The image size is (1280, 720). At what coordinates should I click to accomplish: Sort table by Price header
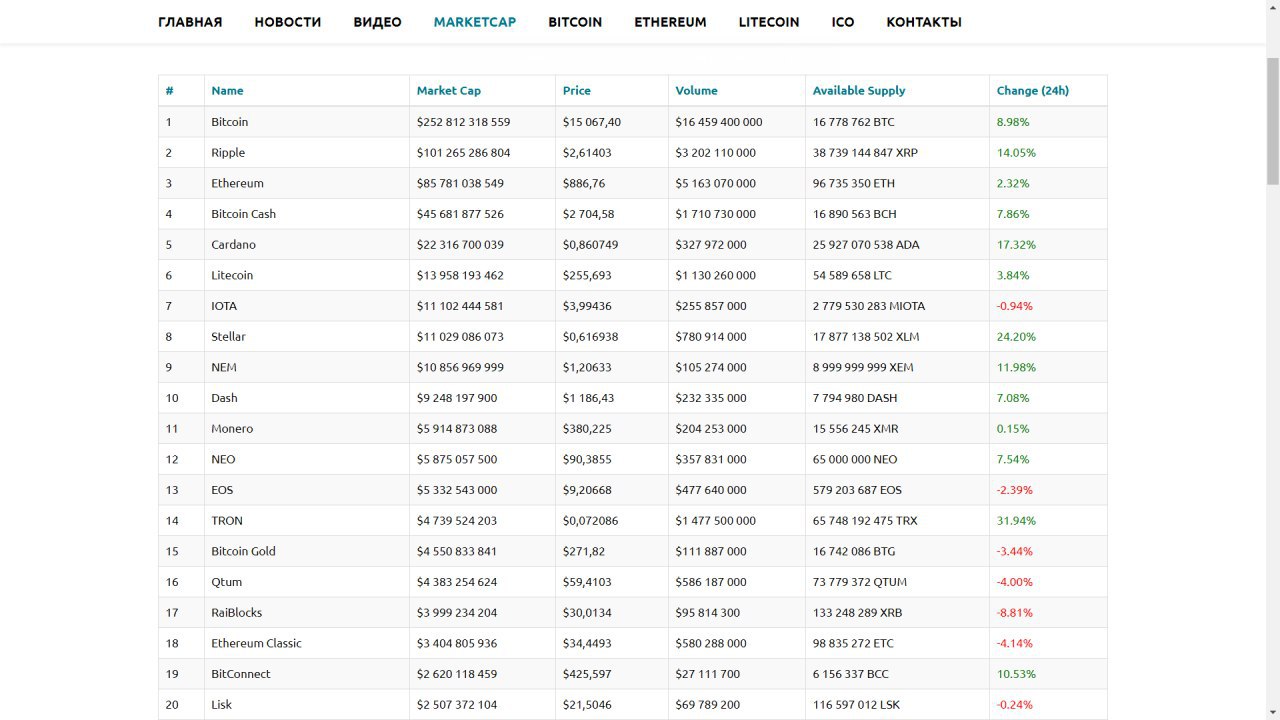pyautogui.click(x=577, y=91)
